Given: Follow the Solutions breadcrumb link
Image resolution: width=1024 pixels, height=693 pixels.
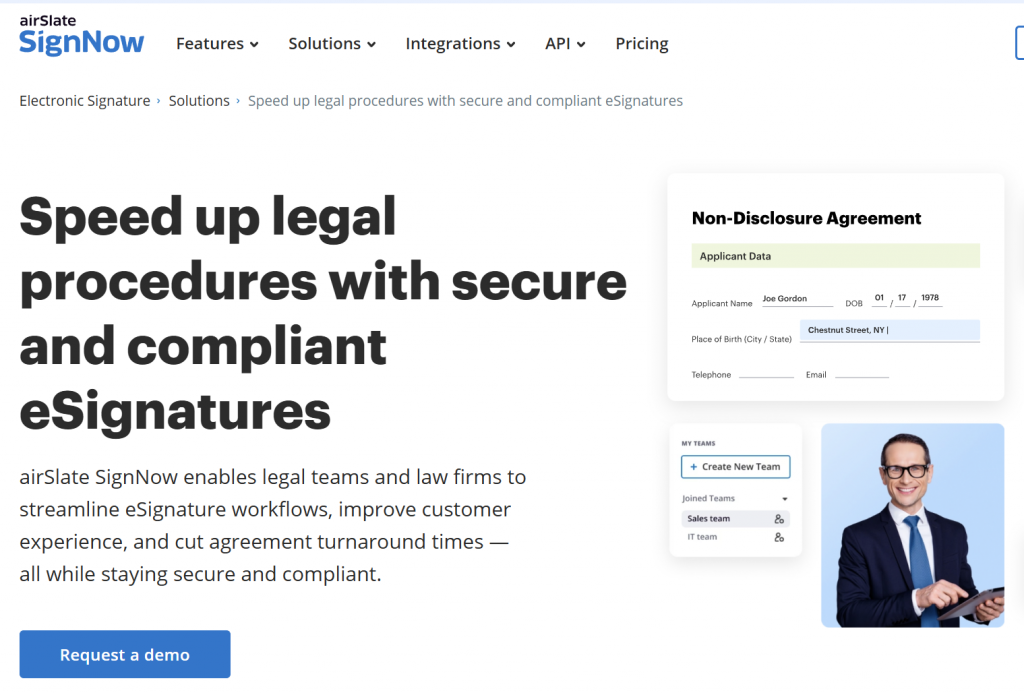Looking at the screenshot, I should tap(199, 100).
